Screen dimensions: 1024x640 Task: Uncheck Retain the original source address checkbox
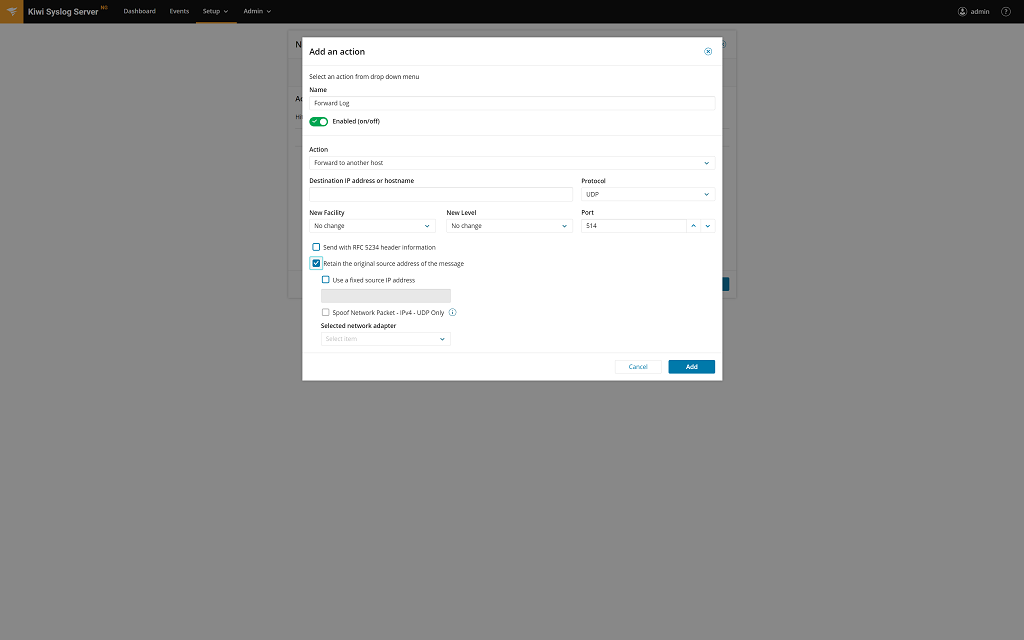[316, 263]
